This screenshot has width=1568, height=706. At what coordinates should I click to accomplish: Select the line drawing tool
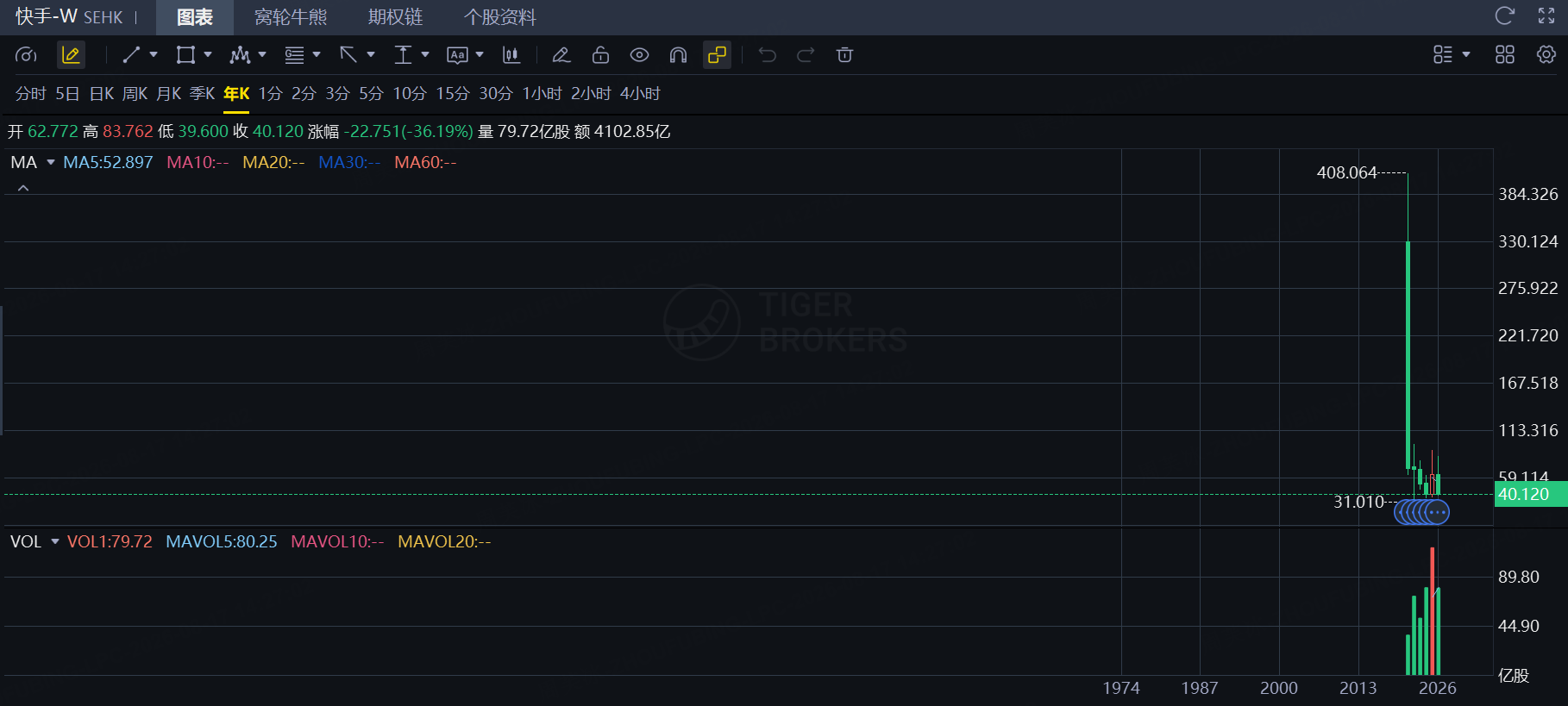(131, 55)
